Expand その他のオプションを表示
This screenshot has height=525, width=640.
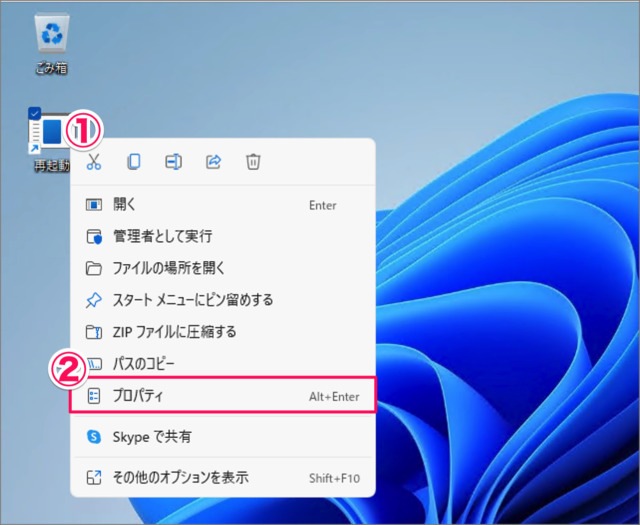click(180, 477)
